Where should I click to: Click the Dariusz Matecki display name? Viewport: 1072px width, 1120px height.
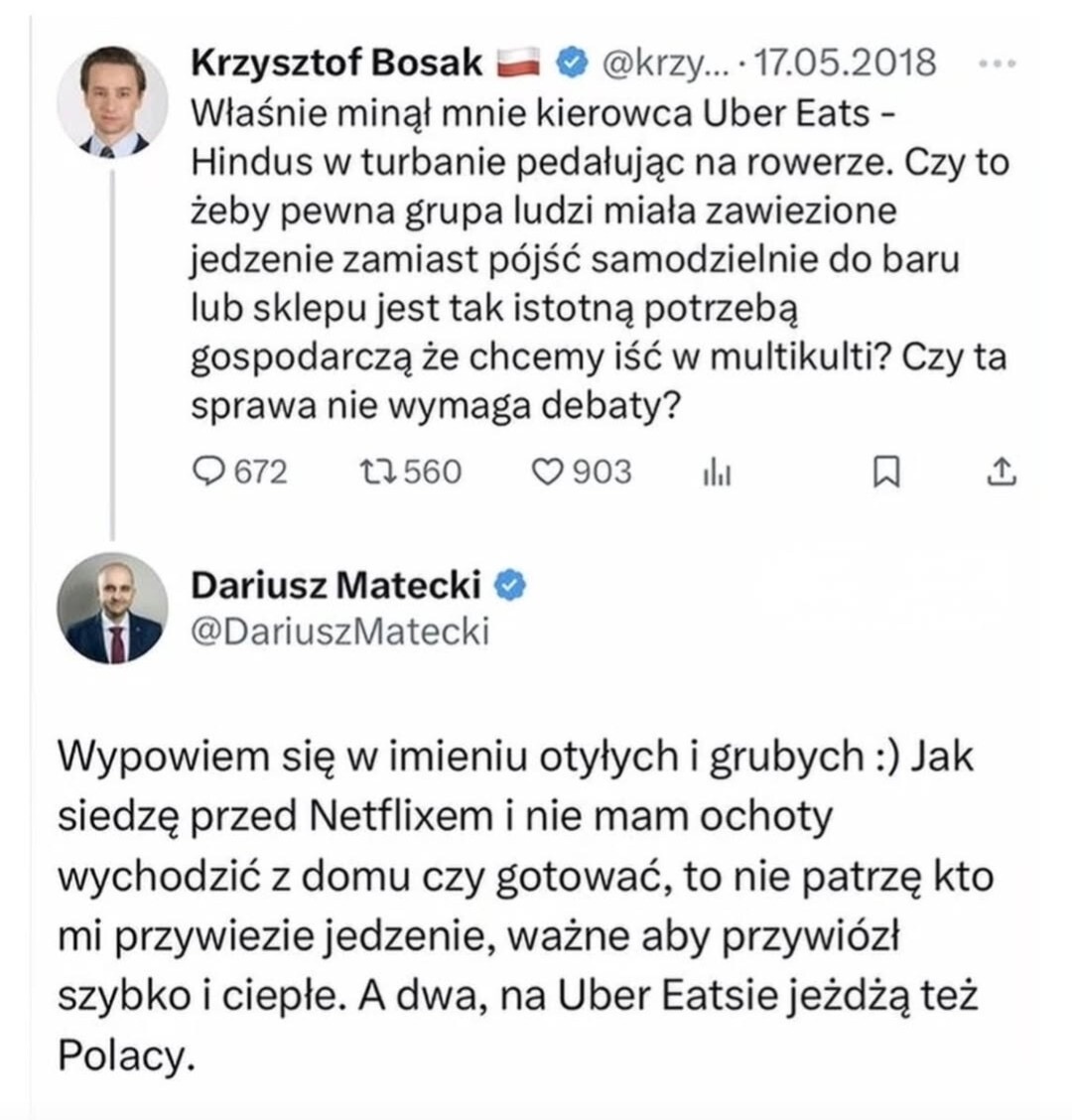click(336, 585)
